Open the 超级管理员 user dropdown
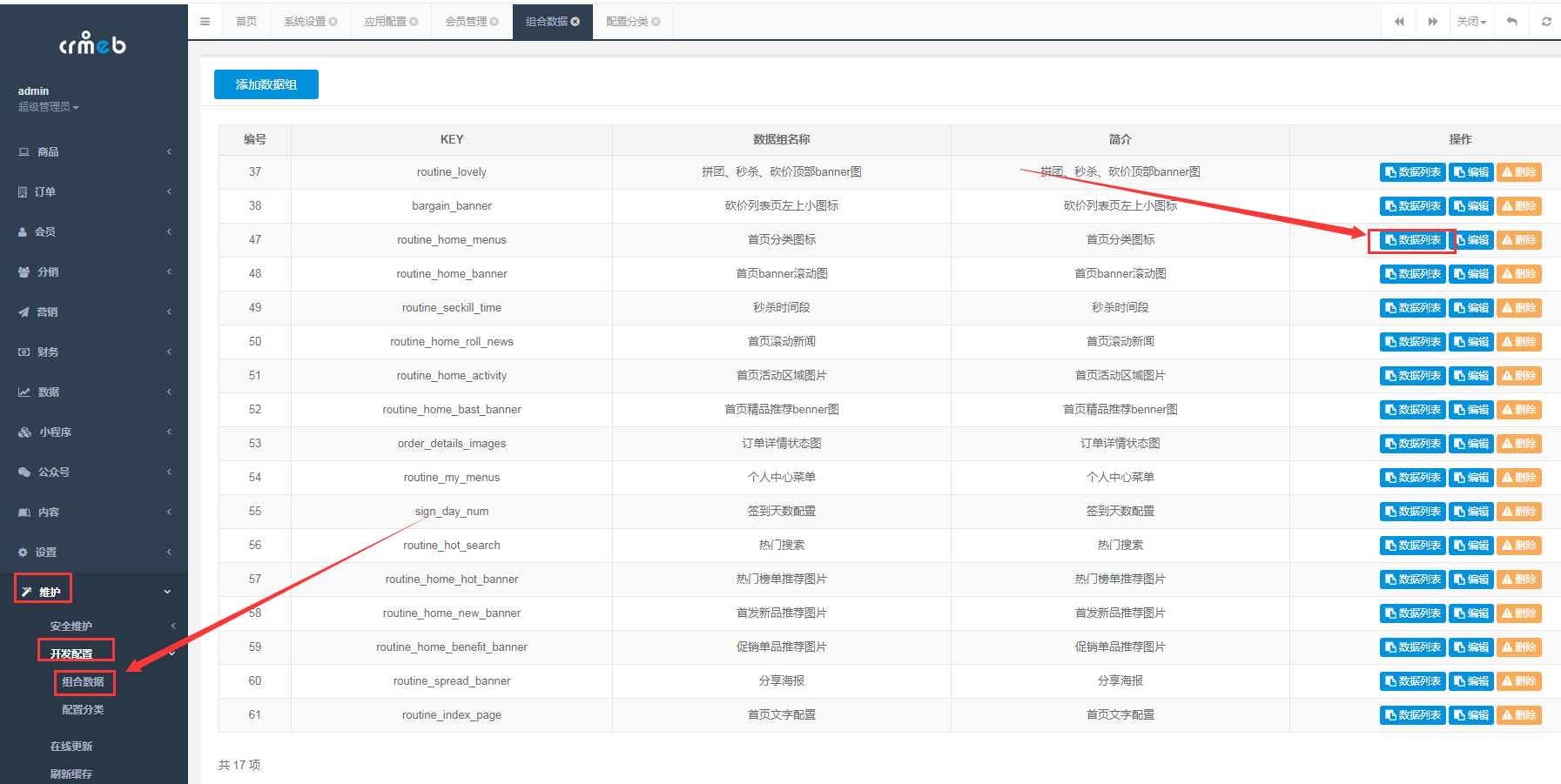This screenshot has width=1561, height=784. click(x=49, y=107)
